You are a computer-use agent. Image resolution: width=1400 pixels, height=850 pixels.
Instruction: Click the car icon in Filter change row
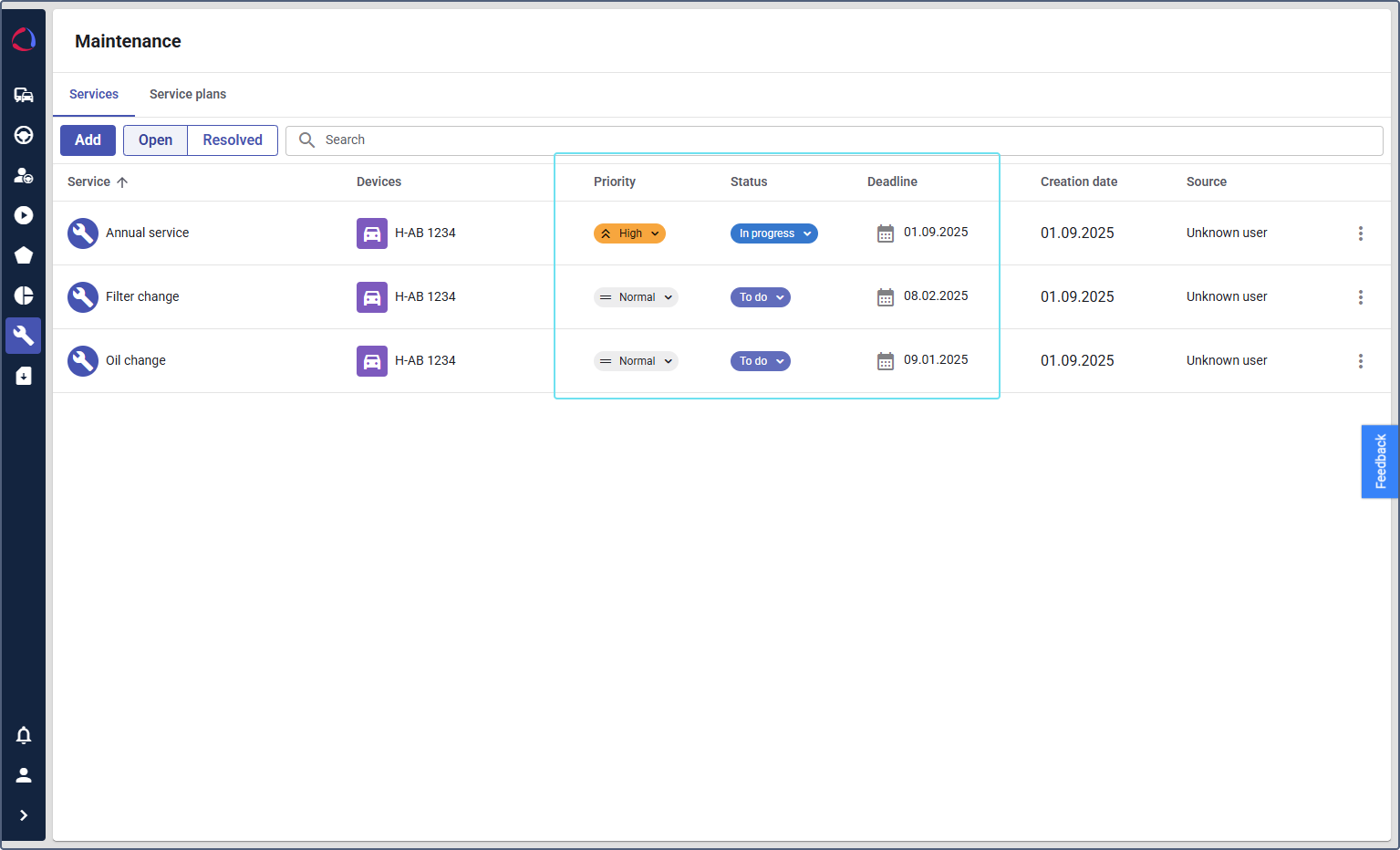372,297
